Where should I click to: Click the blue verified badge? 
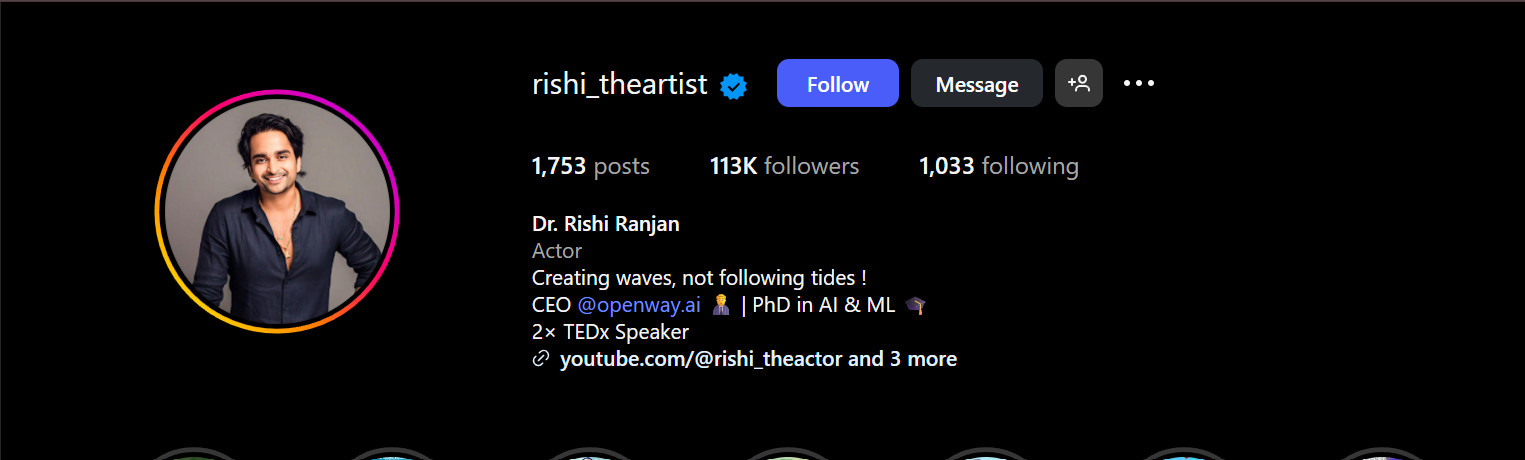(x=734, y=86)
